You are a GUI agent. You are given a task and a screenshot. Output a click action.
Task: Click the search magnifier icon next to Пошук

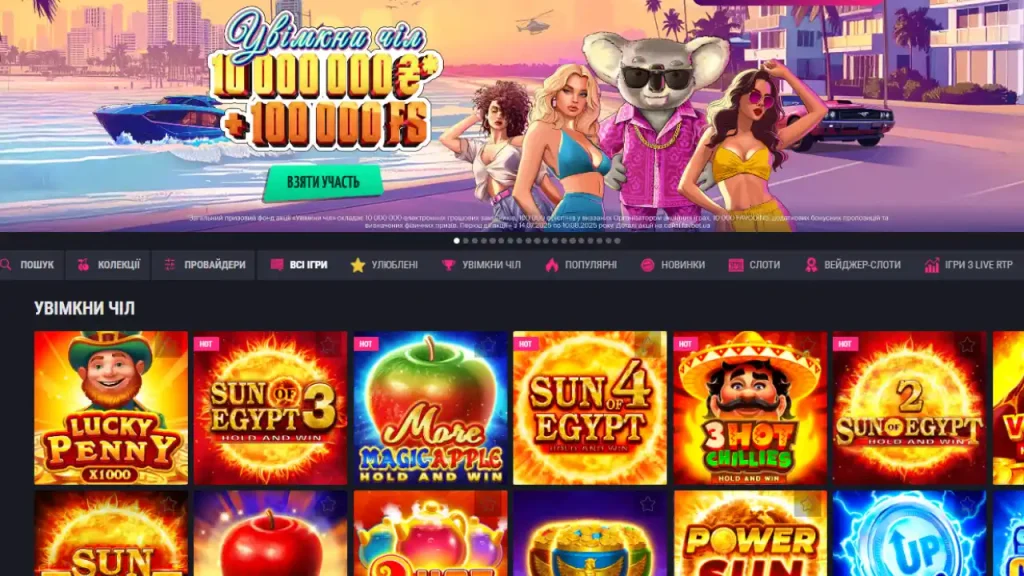point(6,264)
